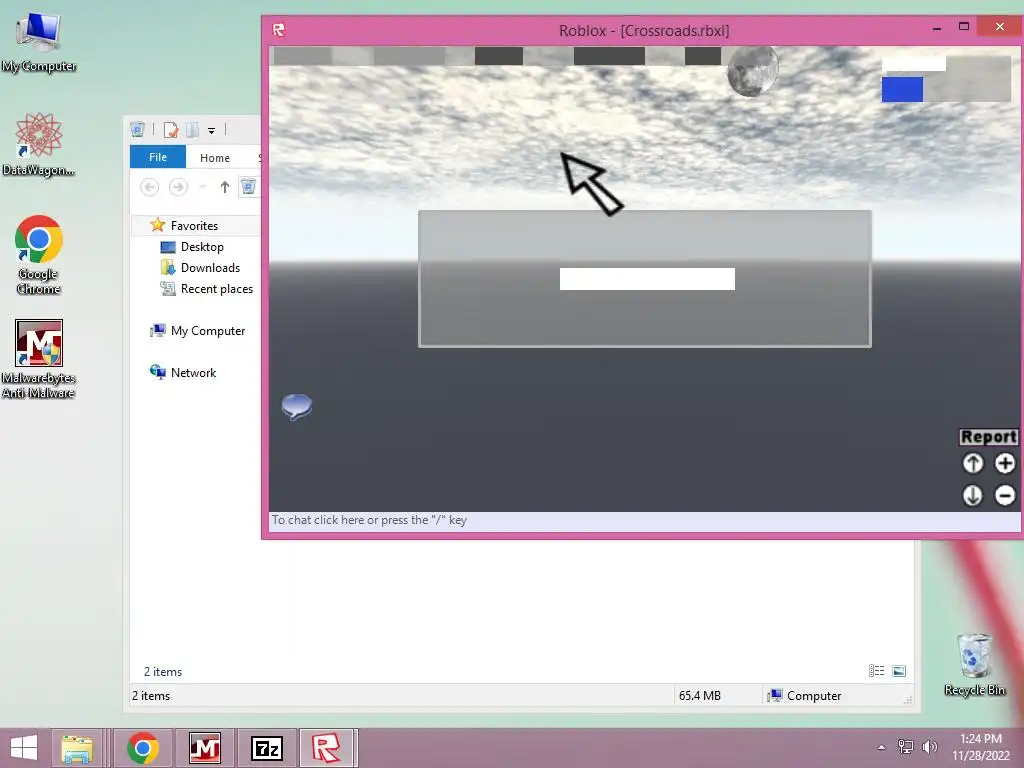
Task: Select Network in the navigation pane
Action: [193, 372]
